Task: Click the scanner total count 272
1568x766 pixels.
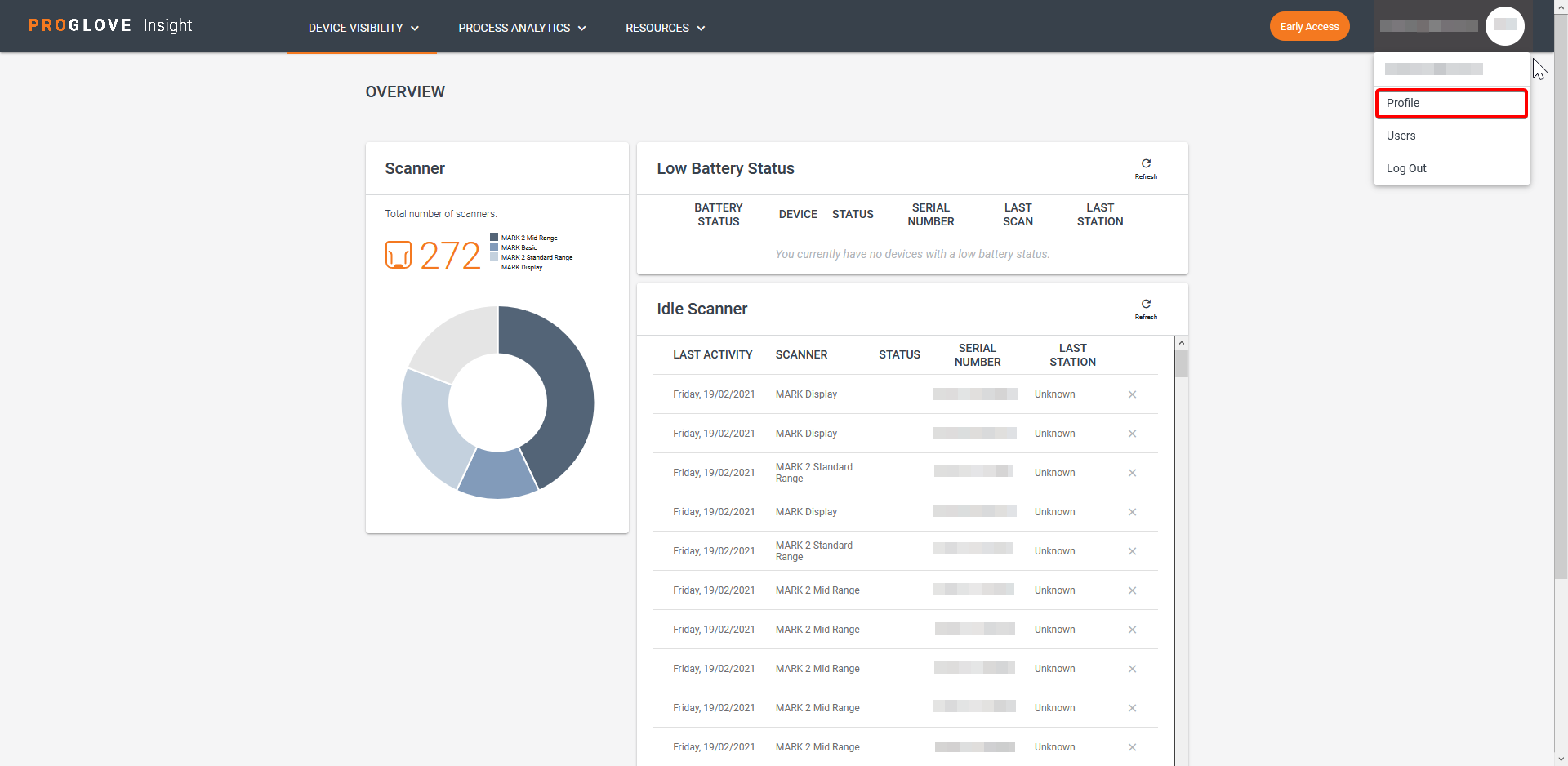Action: tap(450, 256)
